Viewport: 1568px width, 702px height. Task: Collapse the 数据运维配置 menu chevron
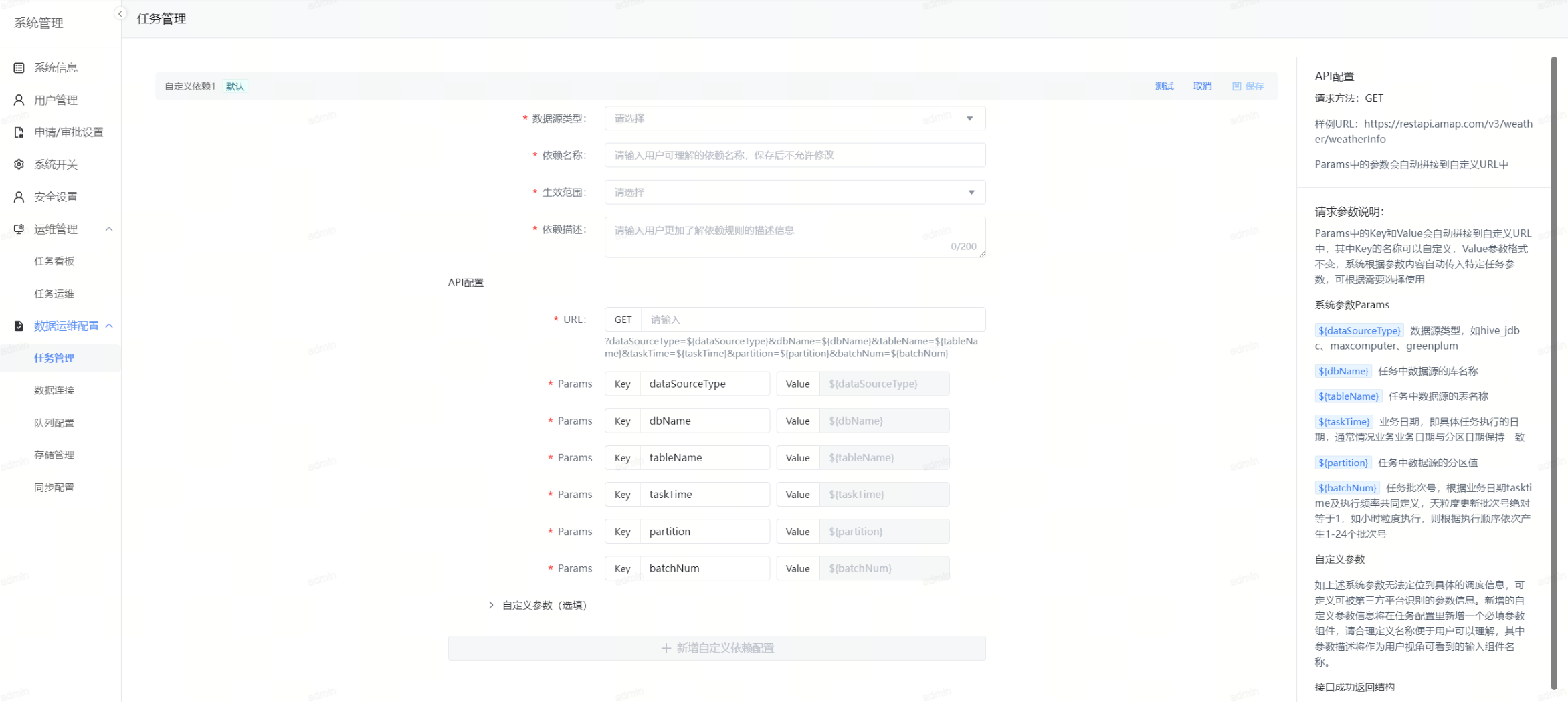(109, 326)
